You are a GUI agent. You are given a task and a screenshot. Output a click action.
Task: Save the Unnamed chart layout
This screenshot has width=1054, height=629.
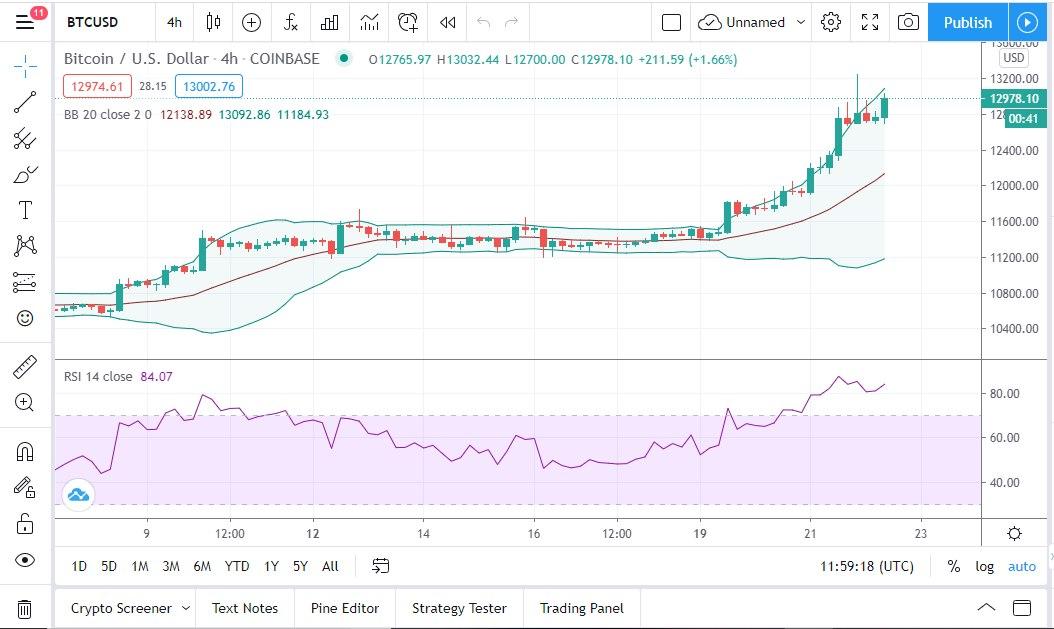coord(741,22)
